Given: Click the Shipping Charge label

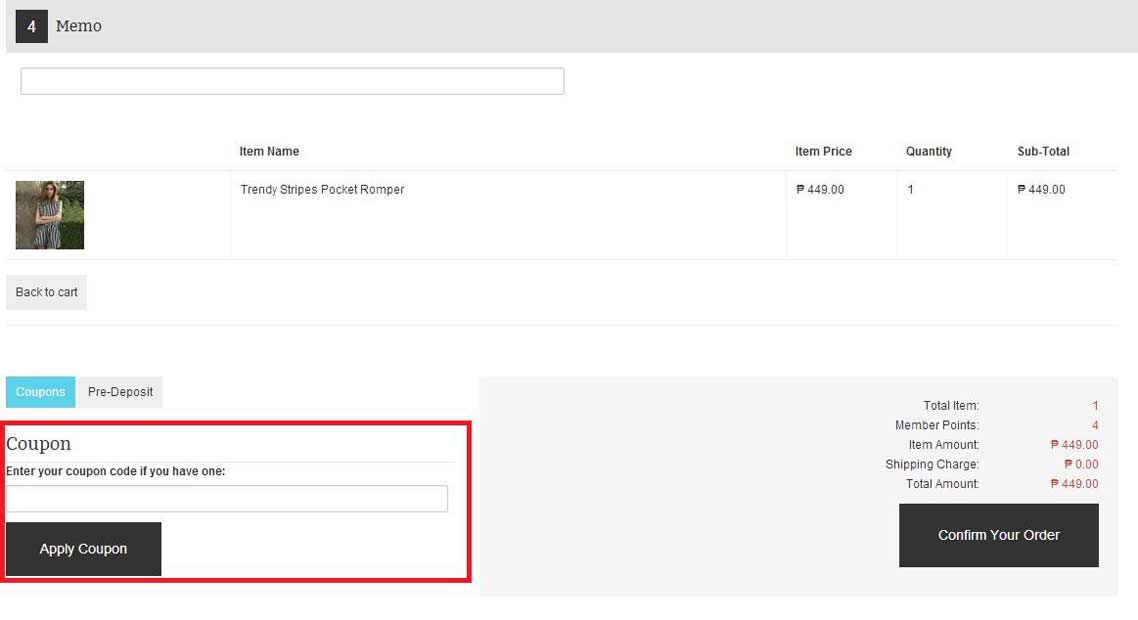Looking at the screenshot, I should [x=932, y=465].
